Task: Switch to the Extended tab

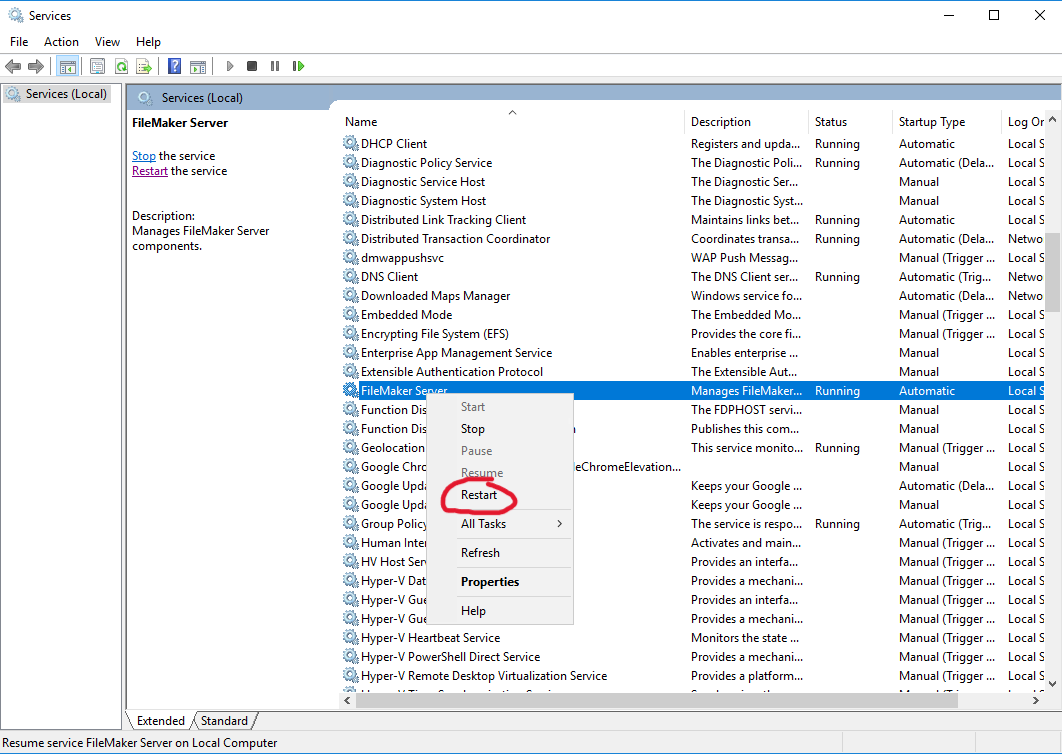Action: pos(161,721)
